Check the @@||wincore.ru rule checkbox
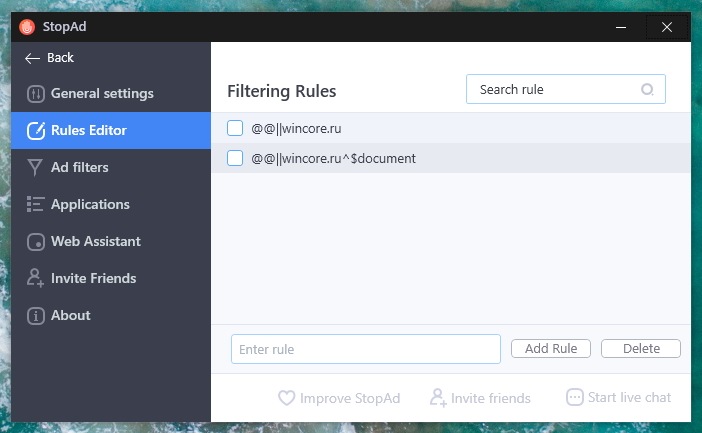This screenshot has height=433, width=702. pos(235,128)
